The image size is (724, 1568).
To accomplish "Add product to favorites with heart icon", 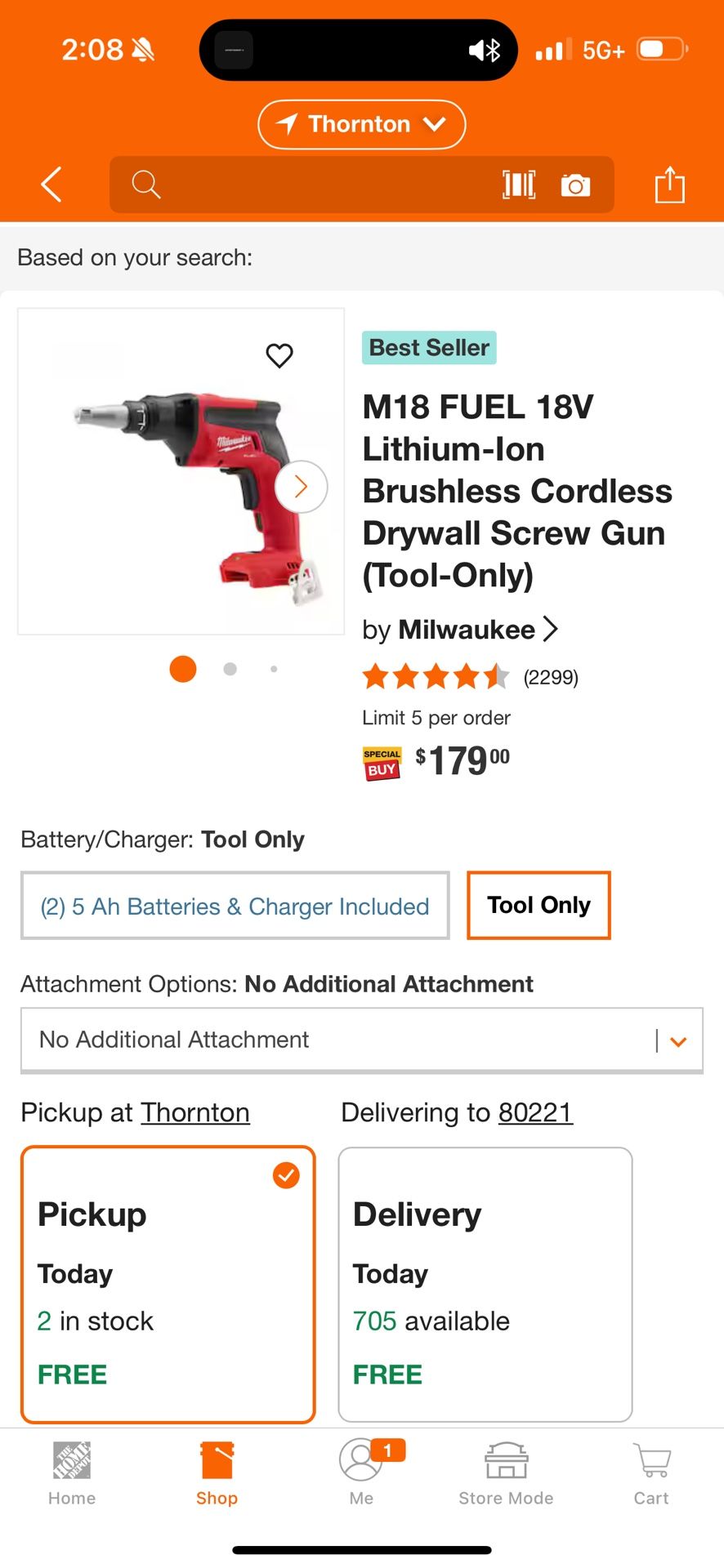I will pyautogui.click(x=279, y=355).
